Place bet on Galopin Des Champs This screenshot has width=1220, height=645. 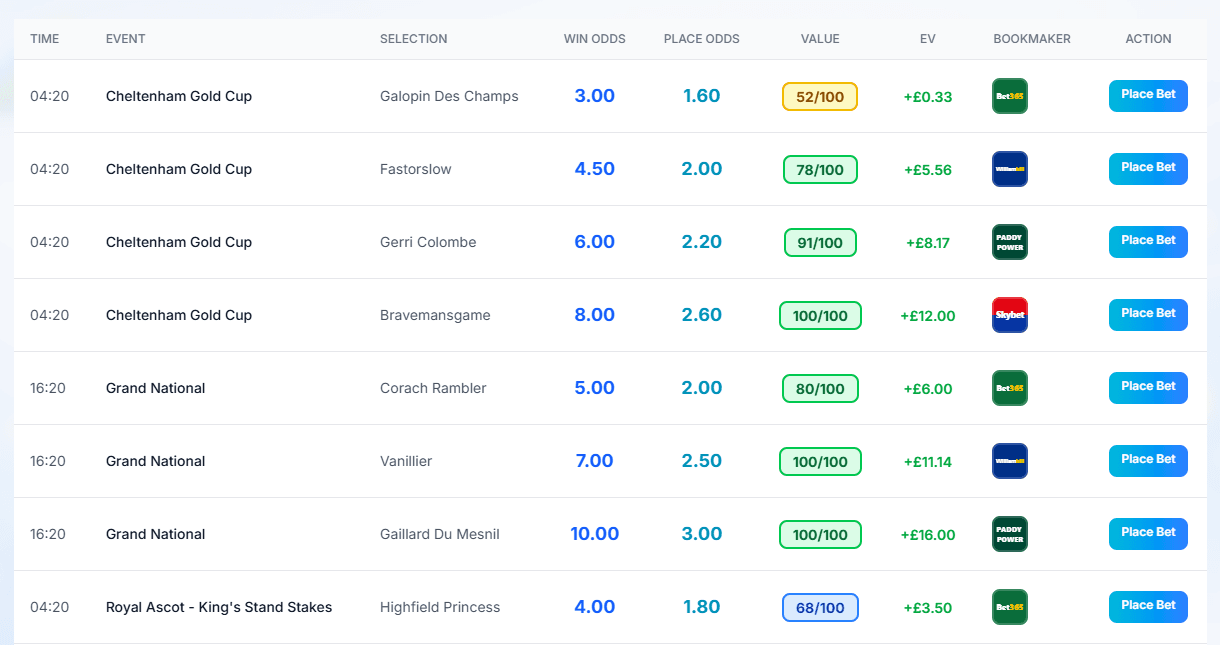pos(1148,96)
